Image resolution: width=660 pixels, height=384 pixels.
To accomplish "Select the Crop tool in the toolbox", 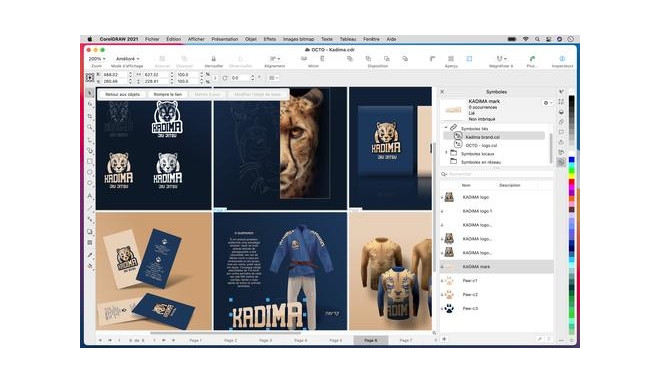I will 90,116.
